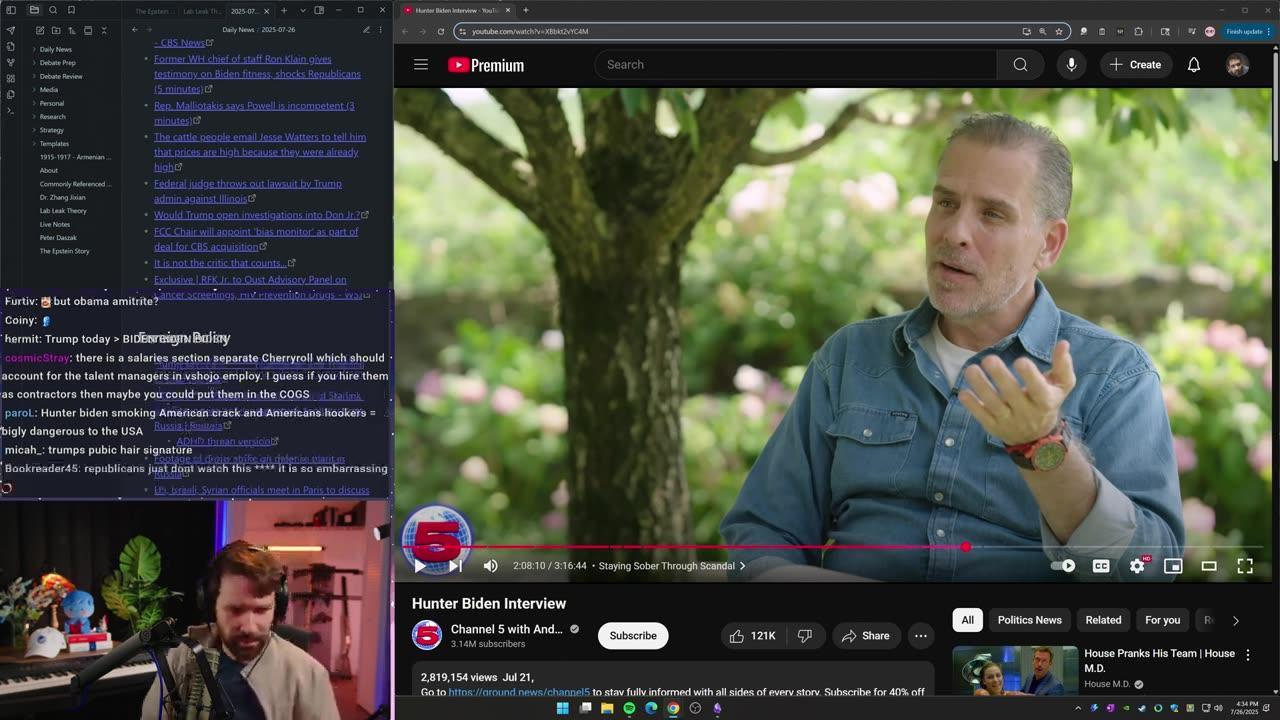Open new Chrome tab with plus
The image size is (1280, 720).
point(525,10)
